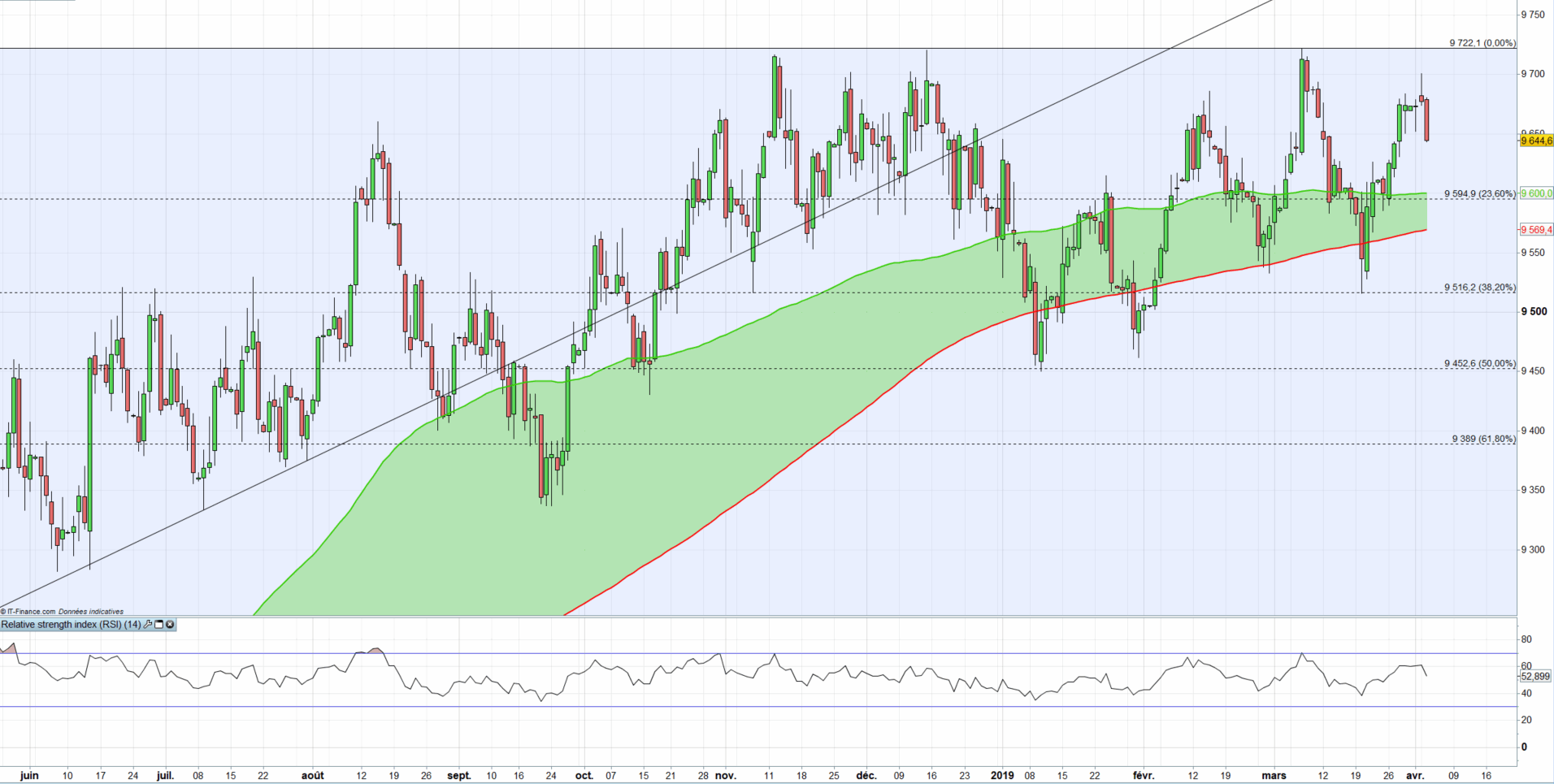Select the 9 722,1 (0,00%) Fibonacci label
The width and height of the screenshot is (1554, 784).
(x=1482, y=43)
